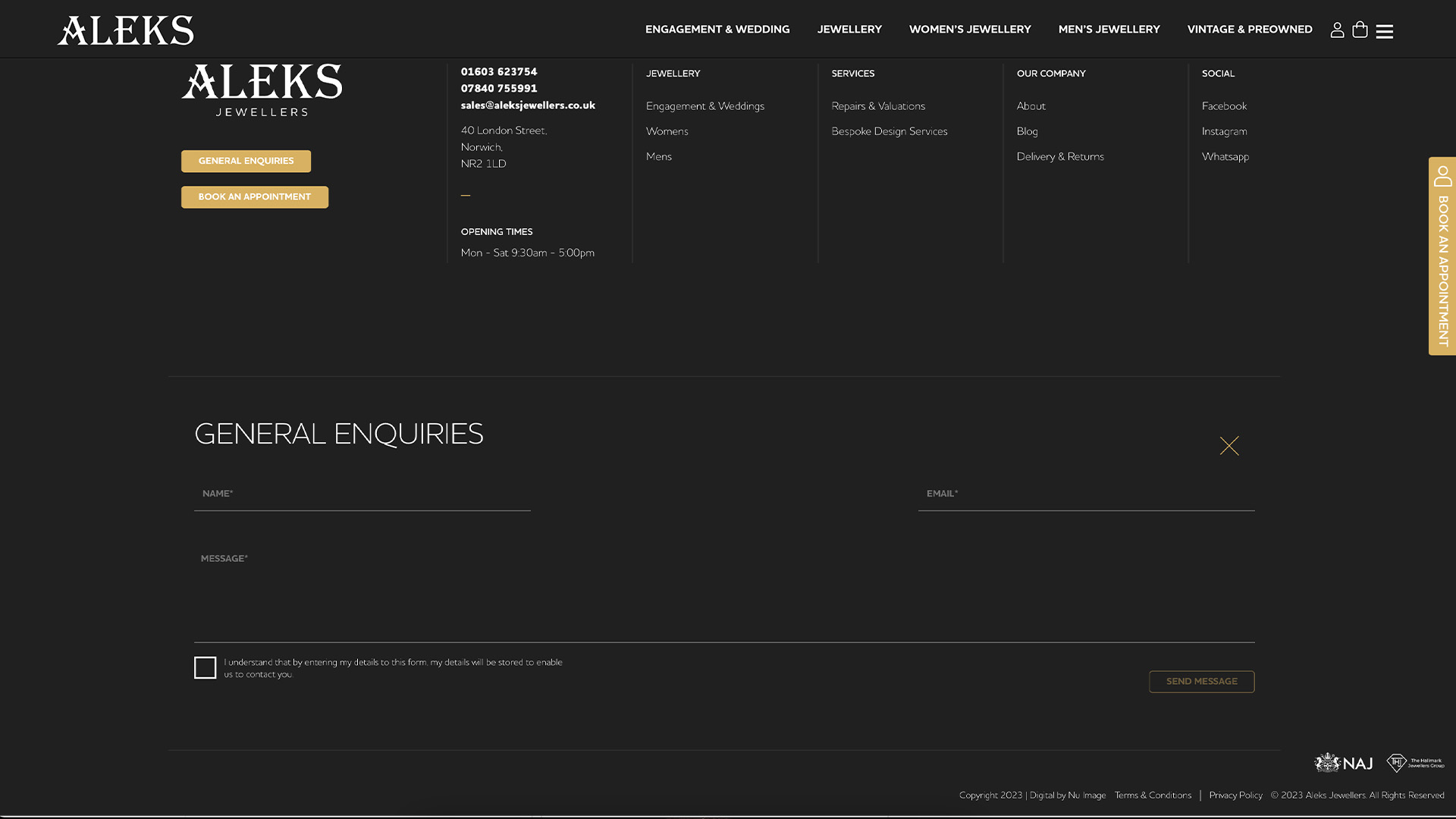Call the 07840 755991 mobile number
This screenshot has height=819, width=1456.
coord(499,89)
